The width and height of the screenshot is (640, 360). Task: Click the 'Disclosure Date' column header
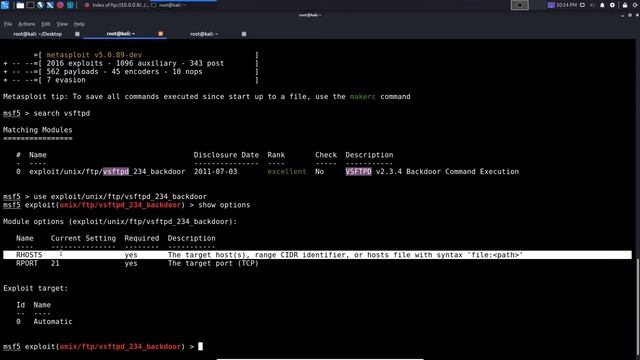click(x=226, y=155)
